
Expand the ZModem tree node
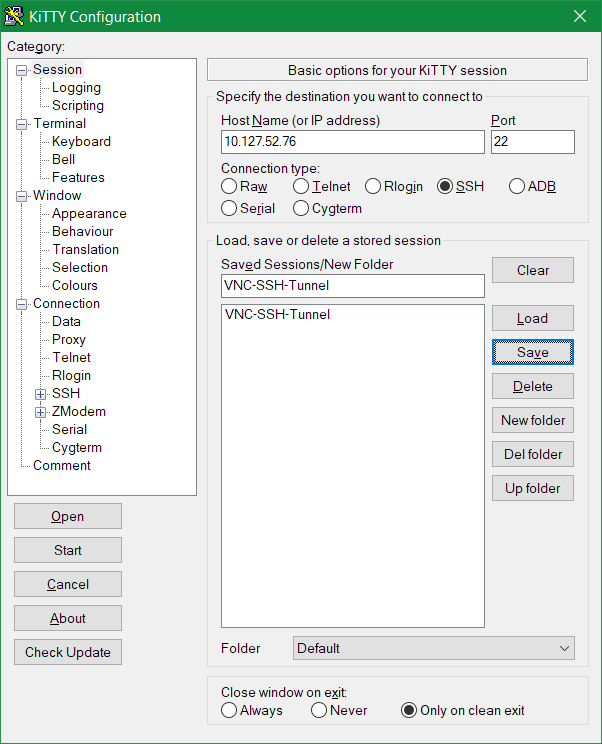(x=41, y=412)
